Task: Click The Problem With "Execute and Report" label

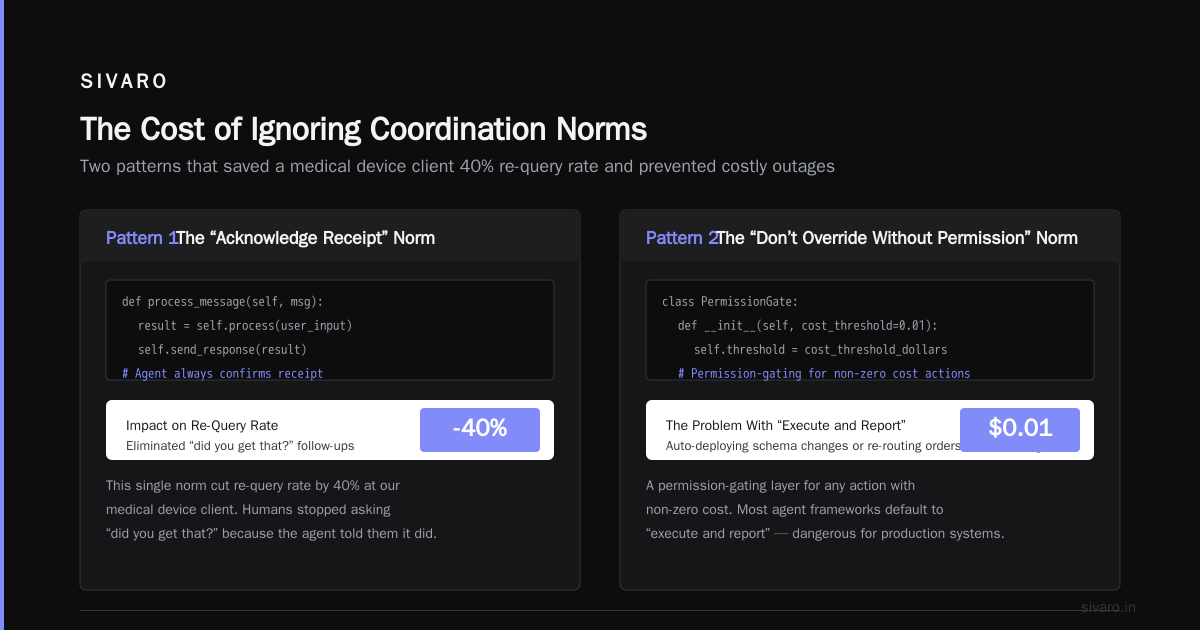Action: coord(786,425)
